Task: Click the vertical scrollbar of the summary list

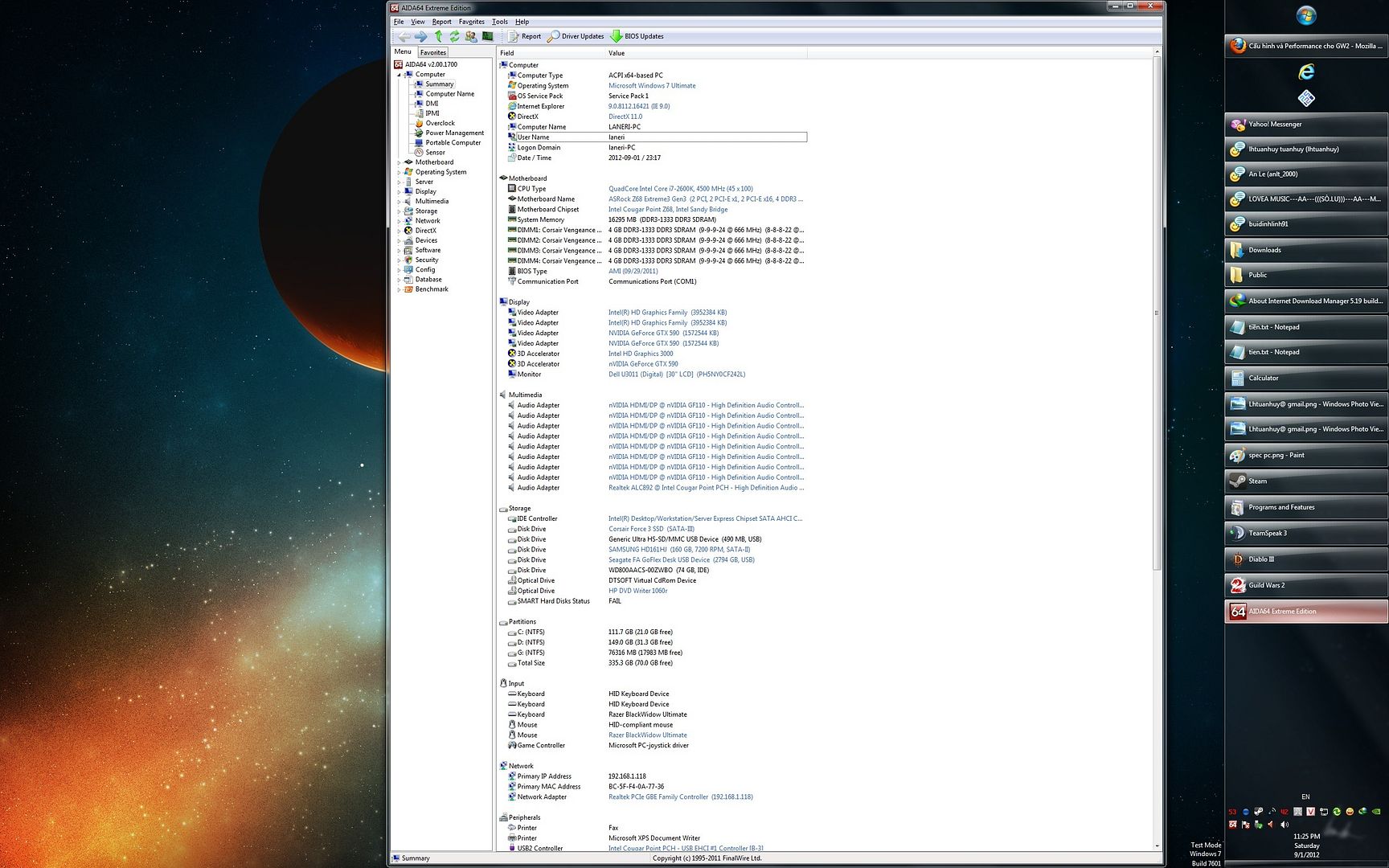Action: point(1157,313)
